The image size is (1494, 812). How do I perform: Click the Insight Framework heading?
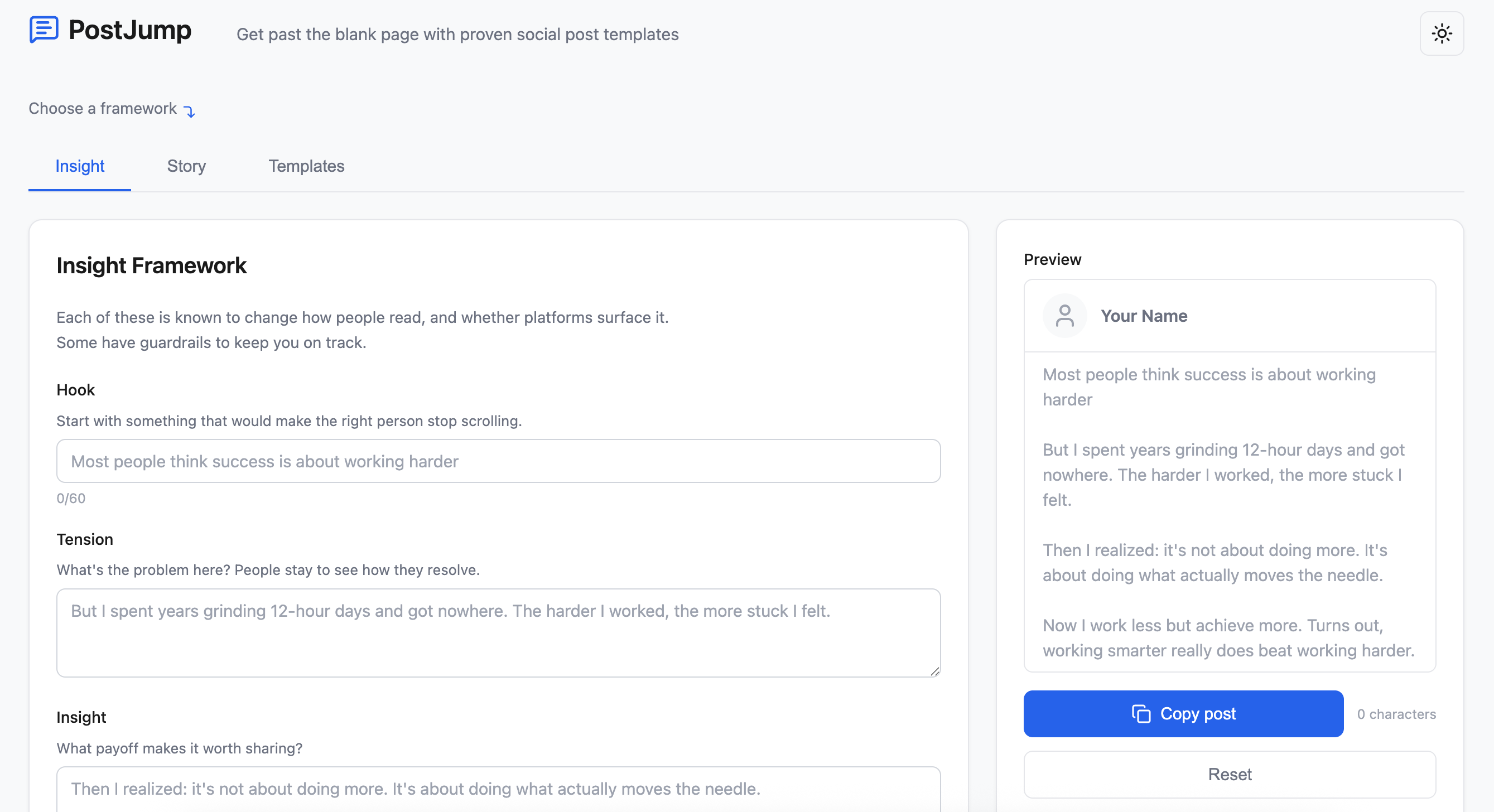(151, 265)
